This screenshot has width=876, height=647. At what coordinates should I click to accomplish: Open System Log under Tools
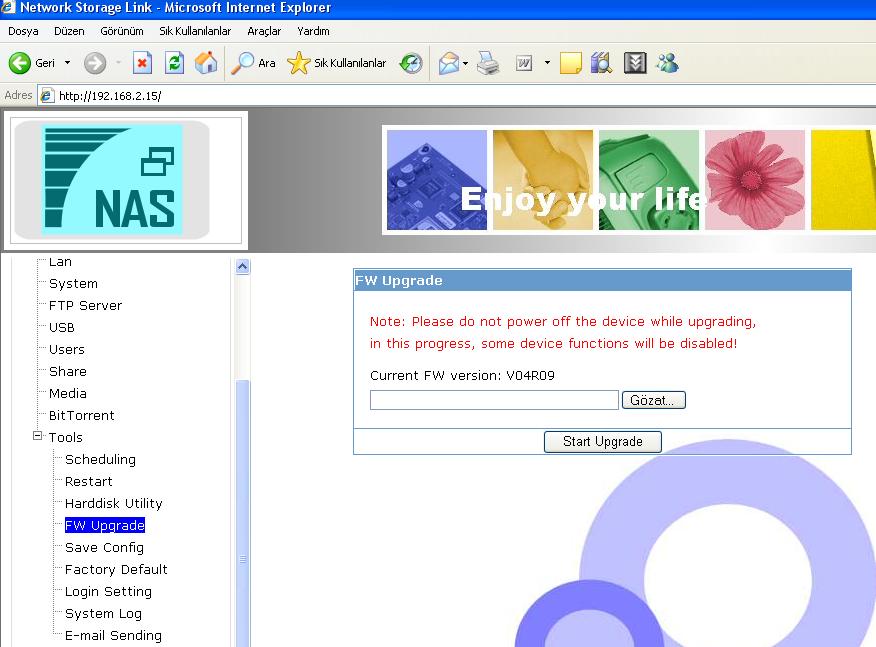[x=103, y=613]
